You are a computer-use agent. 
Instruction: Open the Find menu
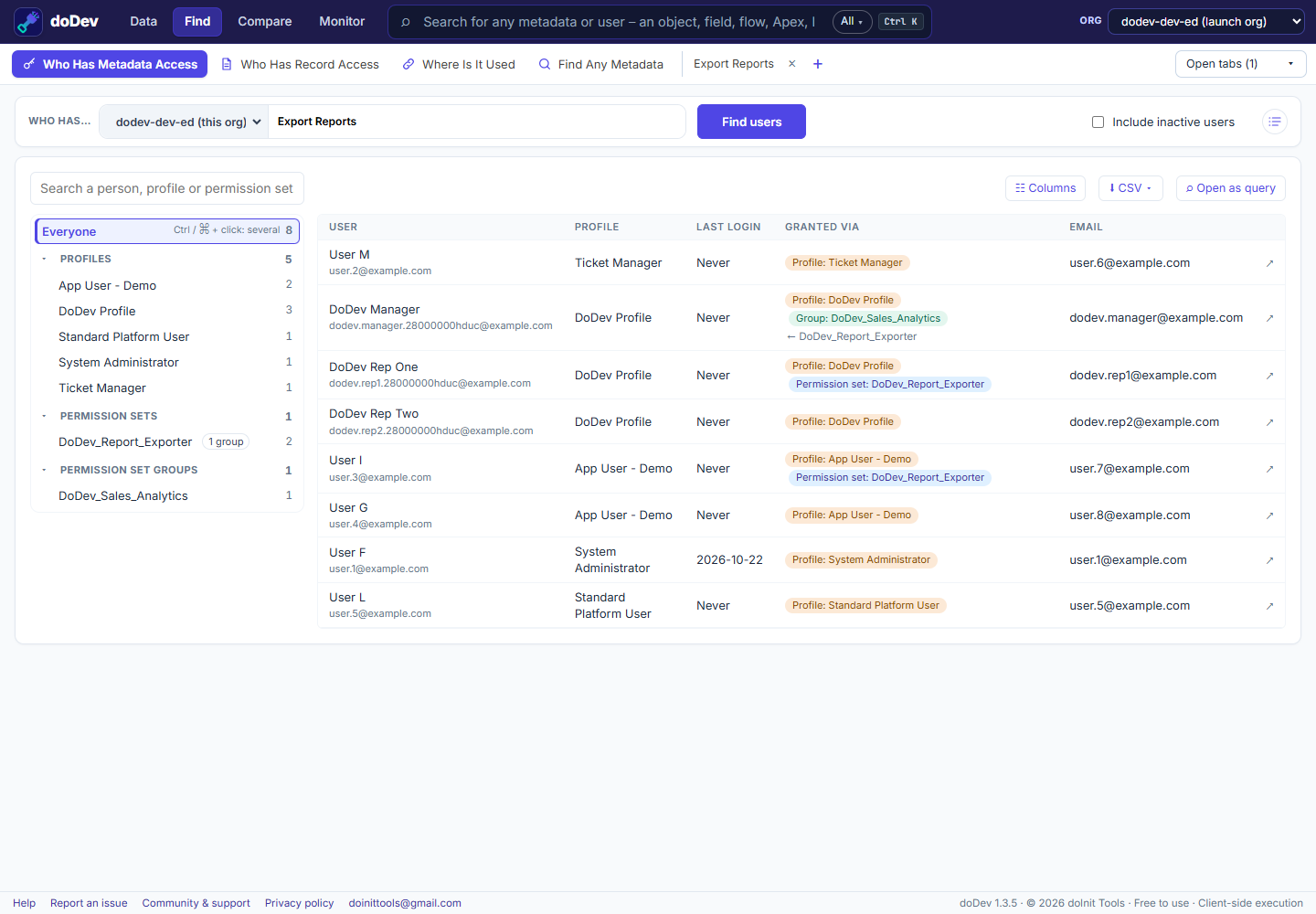(197, 22)
